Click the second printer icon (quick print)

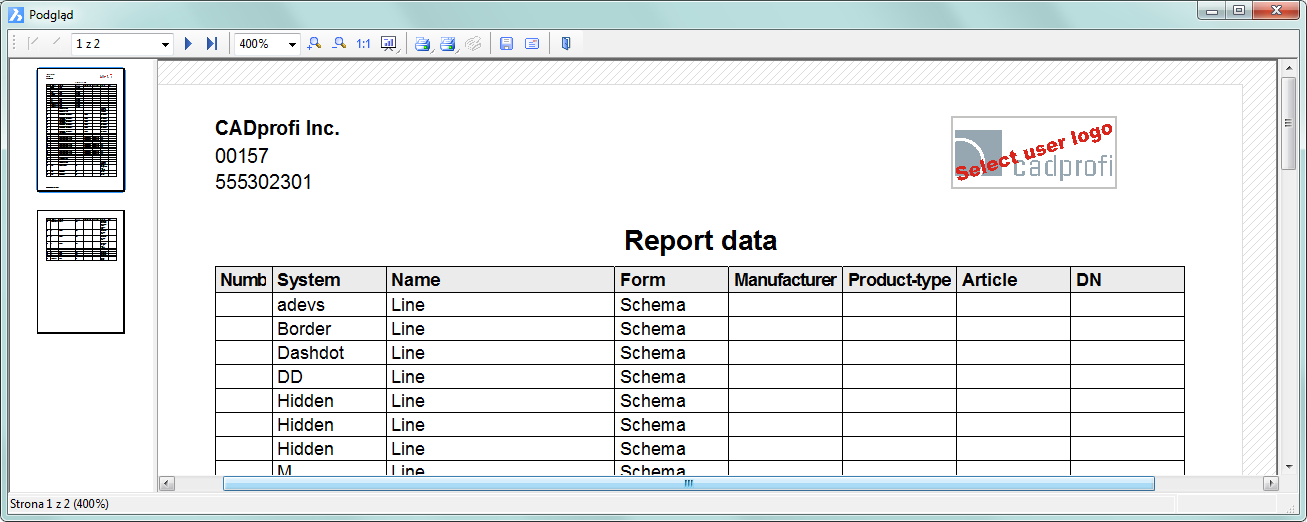[x=447, y=44]
